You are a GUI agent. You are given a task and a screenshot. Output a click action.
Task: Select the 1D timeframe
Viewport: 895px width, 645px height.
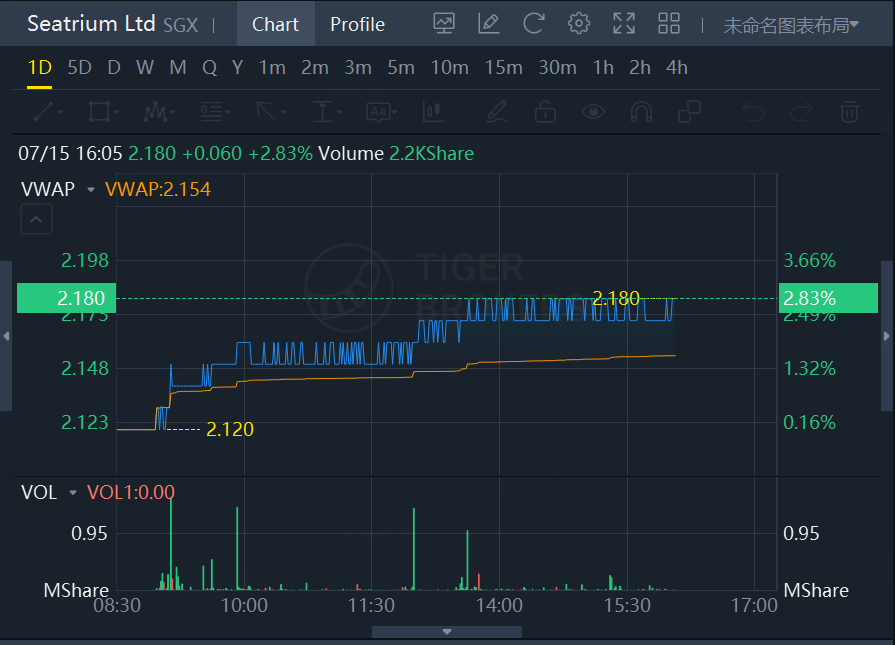tap(39, 68)
